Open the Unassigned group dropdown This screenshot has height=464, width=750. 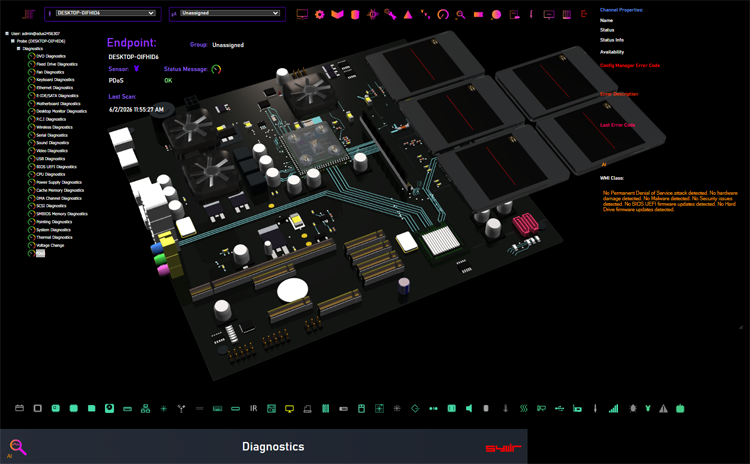tap(230, 13)
